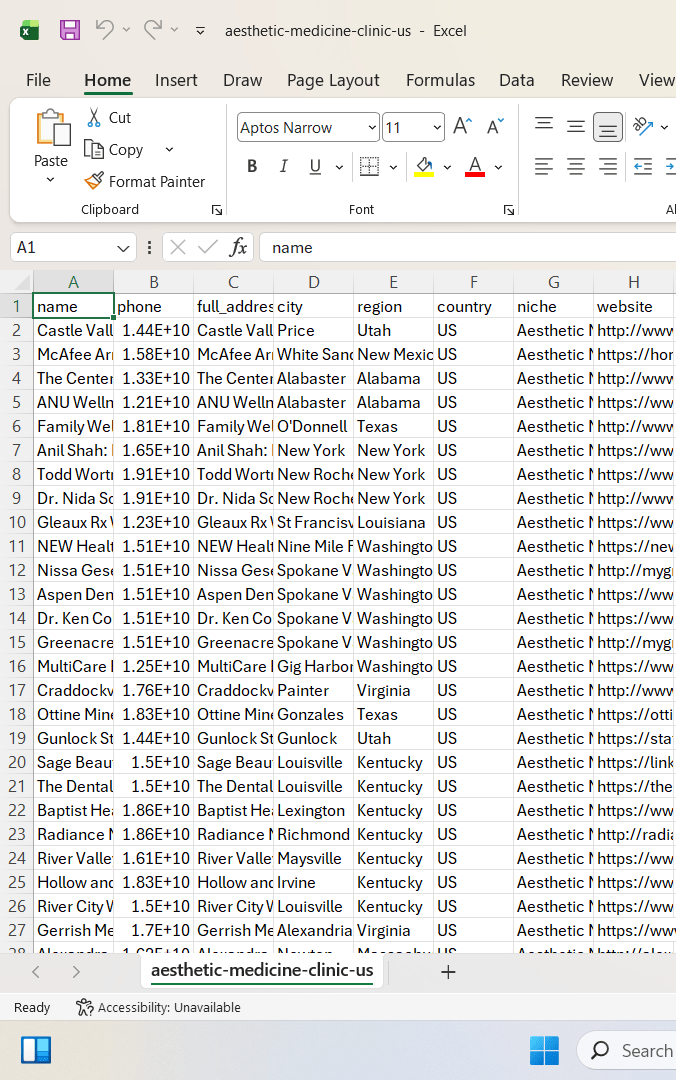Viewport: 676px width, 1080px height.
Task: Click Top Align icon
Action: tap(544, 126)
